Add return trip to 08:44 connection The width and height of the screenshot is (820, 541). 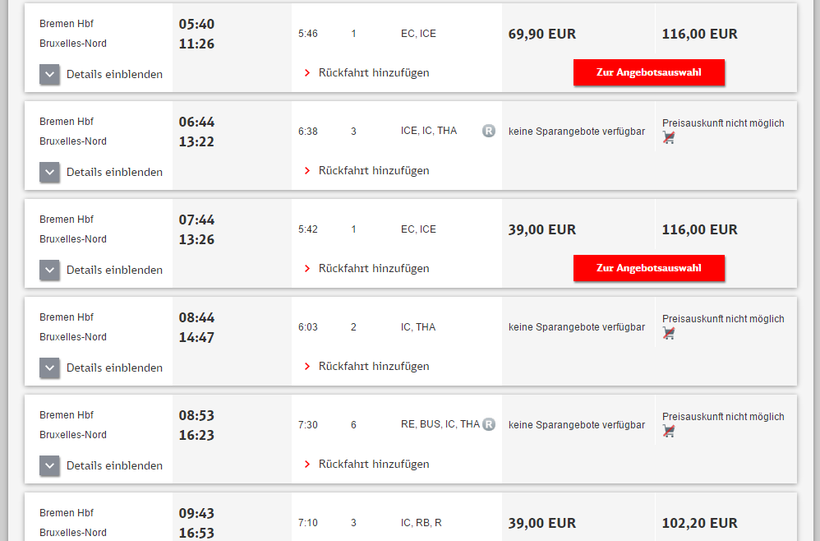click(373, 366)
